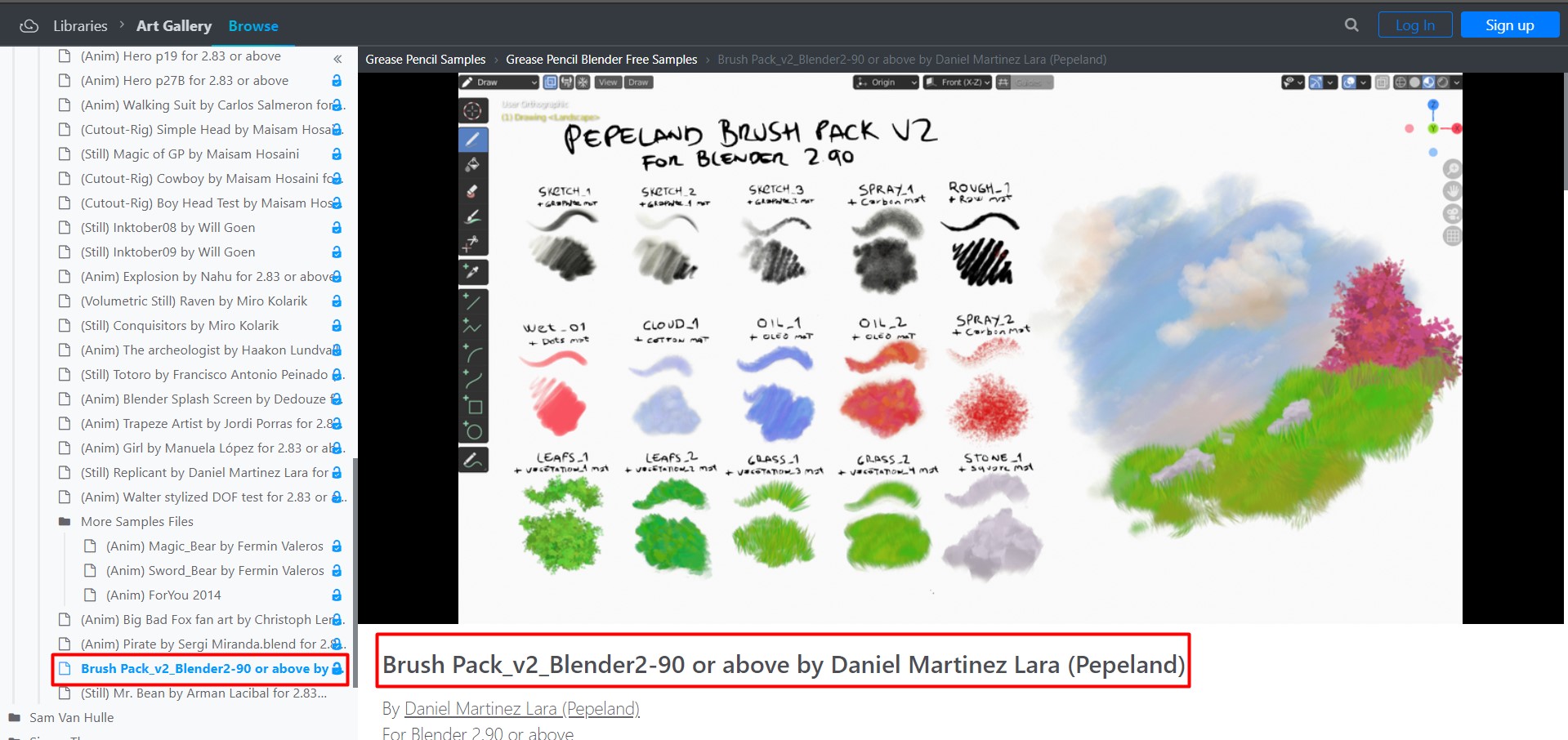The image size is (1568, 740).
Task: Open (Anim) Magic_Bear by Fermin Valeros
Action: point(214,546)
